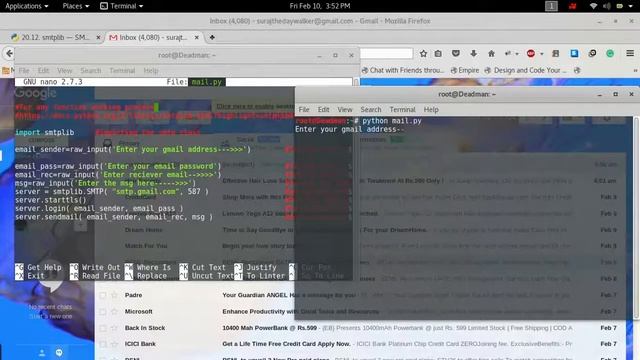640x360 pixels.
Task: Open Search menu in nano terminal window
Action: pyautogui.click(x=91, y=71)
